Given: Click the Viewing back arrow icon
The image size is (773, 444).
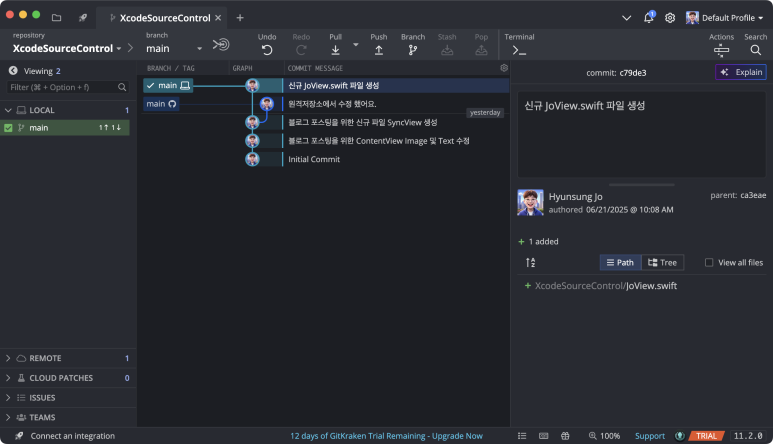Looking at the screenshot, I should coord(13,71).
